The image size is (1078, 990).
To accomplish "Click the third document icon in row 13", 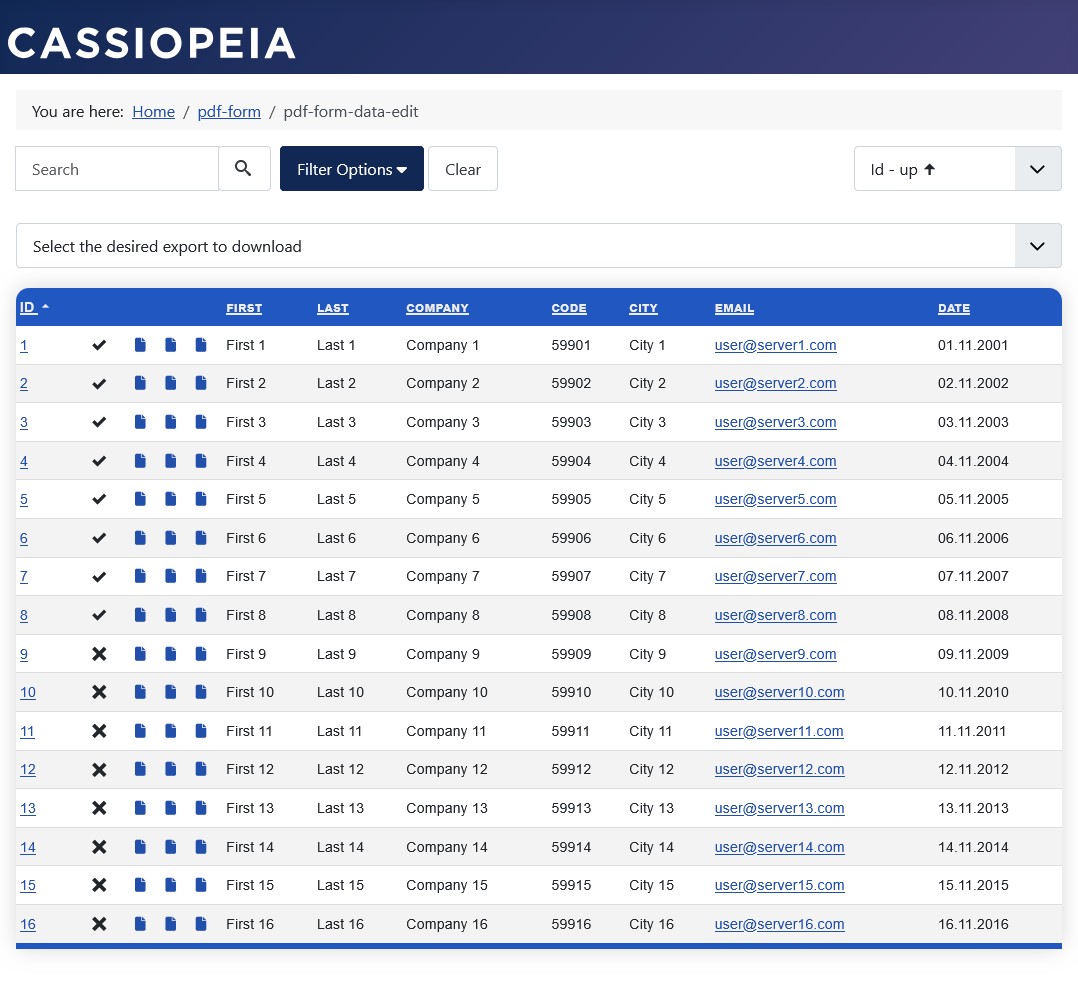I will (x=201, y=808).
